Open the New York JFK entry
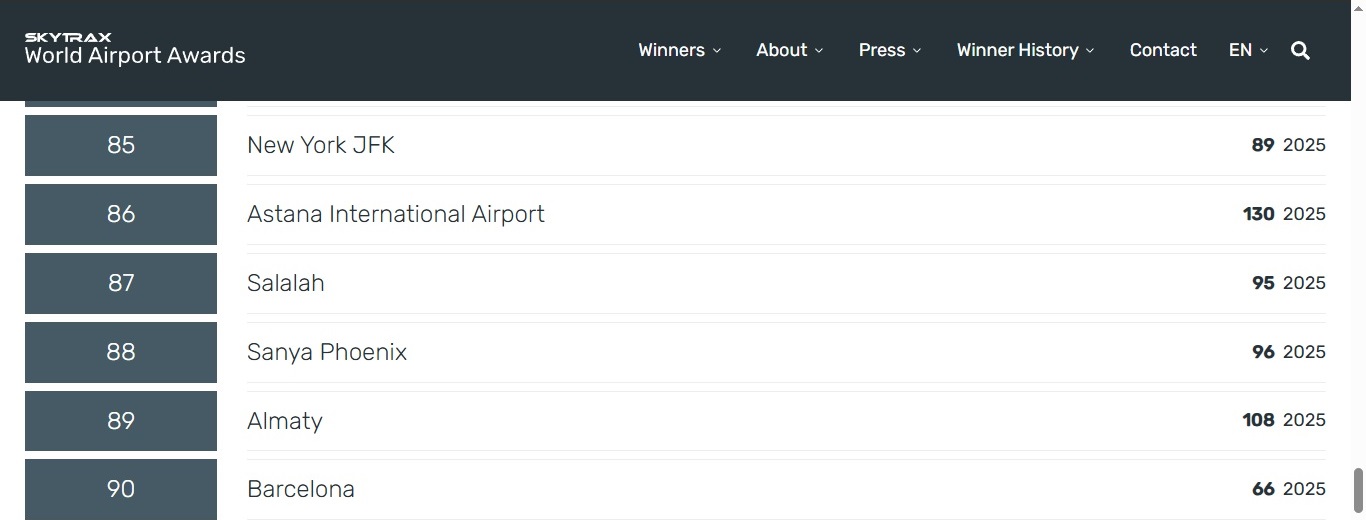 click(321, 145)
